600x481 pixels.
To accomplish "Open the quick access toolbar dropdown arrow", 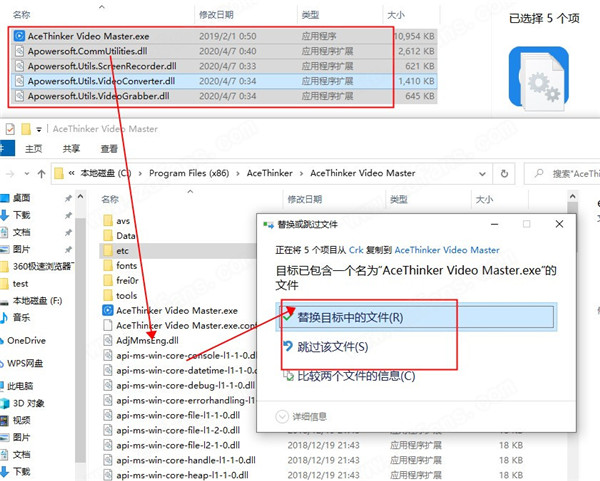I will (x=39, y=130).
